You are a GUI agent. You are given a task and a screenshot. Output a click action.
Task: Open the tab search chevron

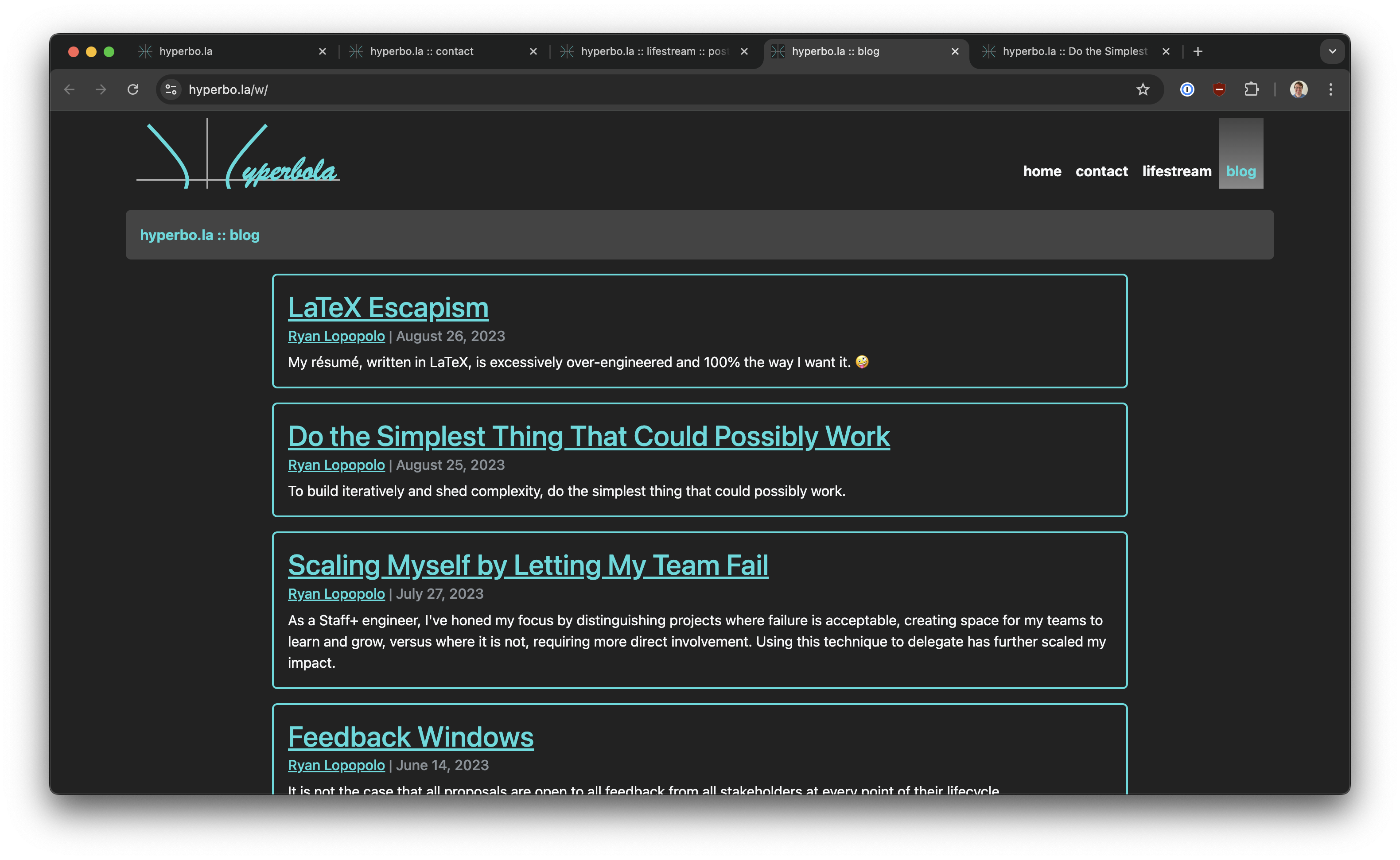(1331, 51)
